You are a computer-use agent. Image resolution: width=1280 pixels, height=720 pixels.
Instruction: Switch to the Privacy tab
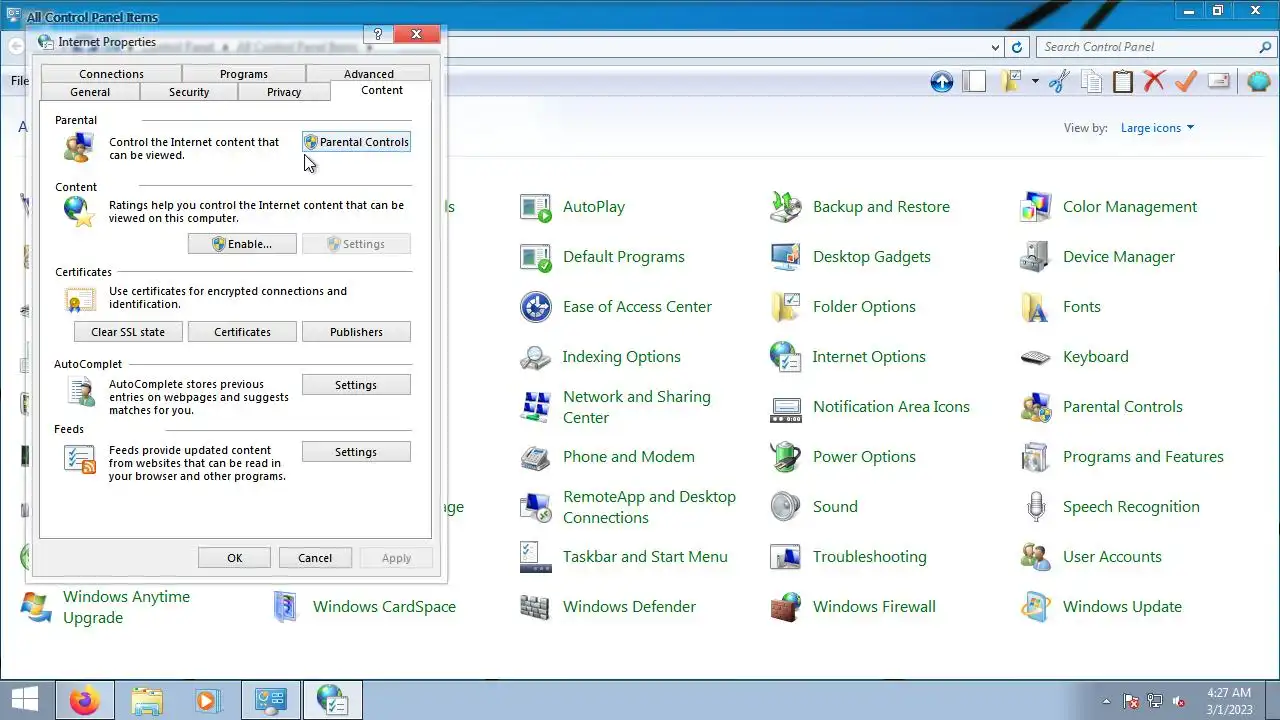click(x=284, y=92)
